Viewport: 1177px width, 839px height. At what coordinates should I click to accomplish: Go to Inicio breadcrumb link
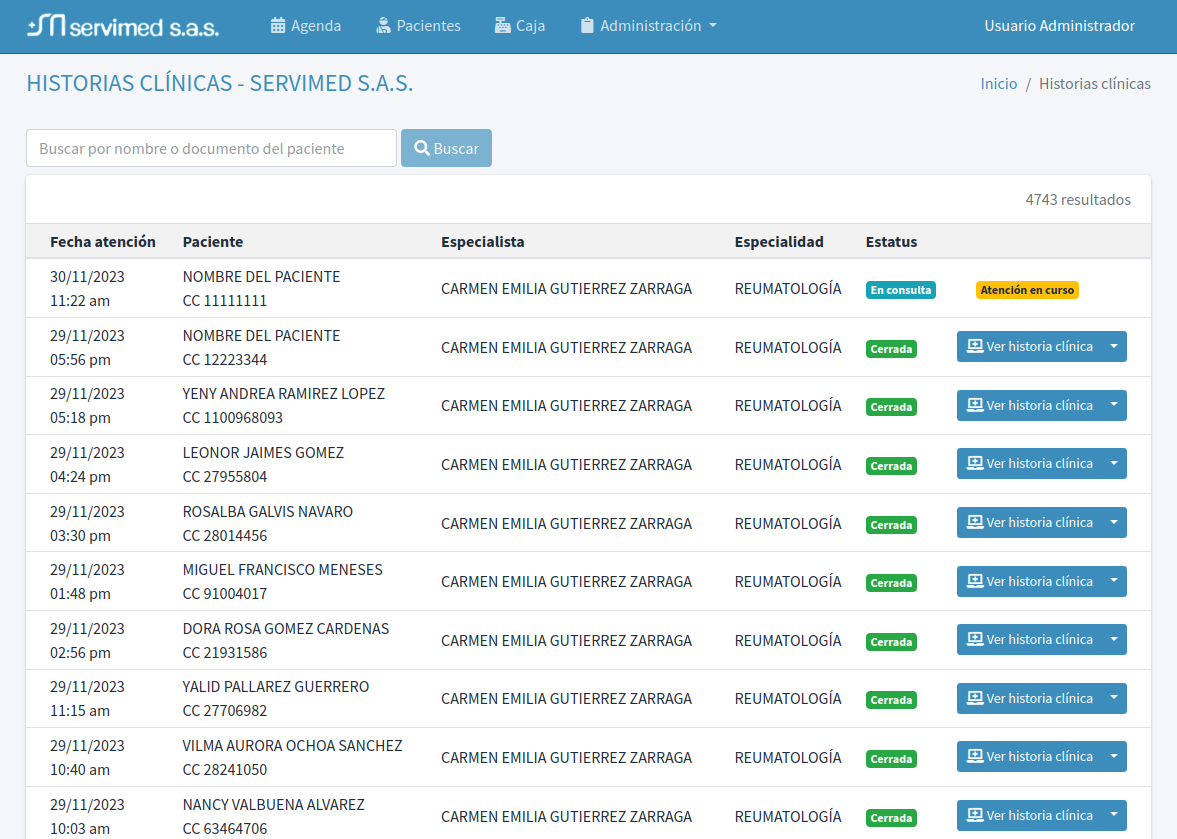pos(998,84)
